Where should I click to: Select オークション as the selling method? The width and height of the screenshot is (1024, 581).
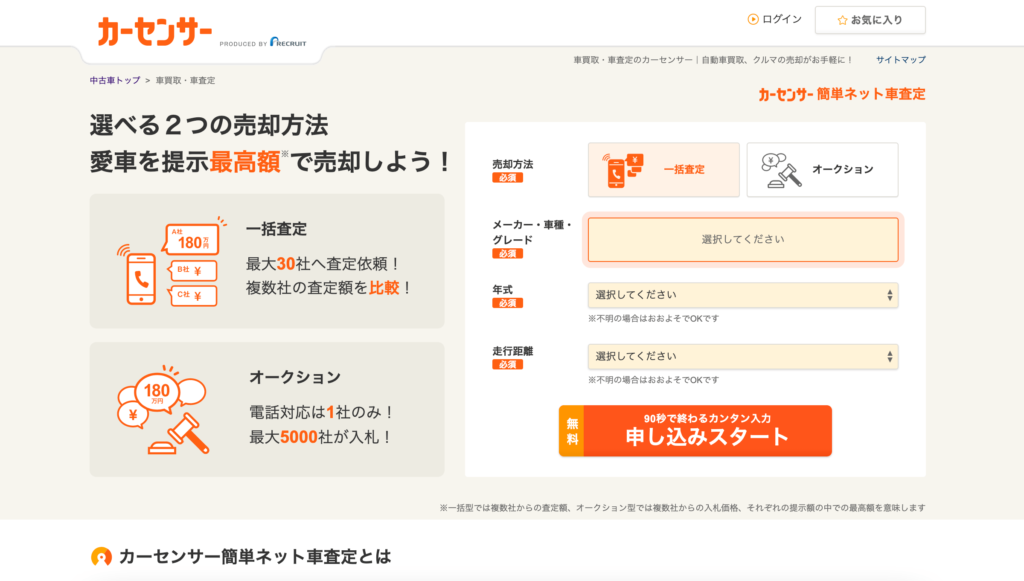(x=822, y=170)
